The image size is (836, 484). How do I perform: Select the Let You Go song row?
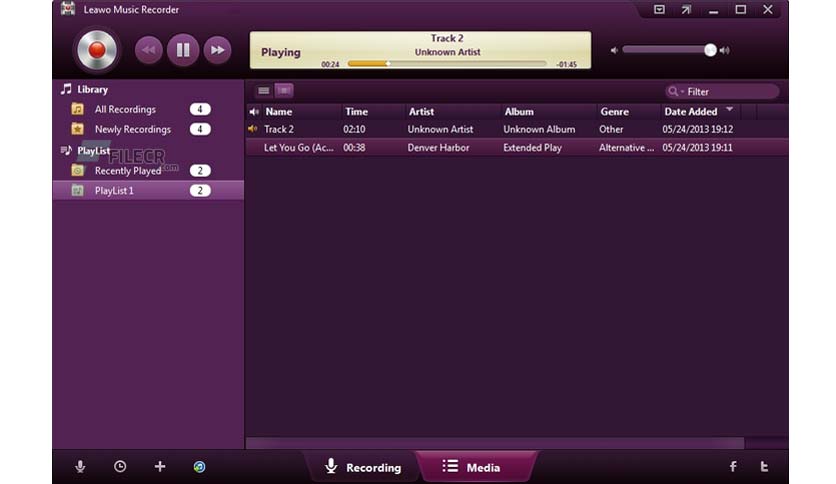tap(517, 148)
